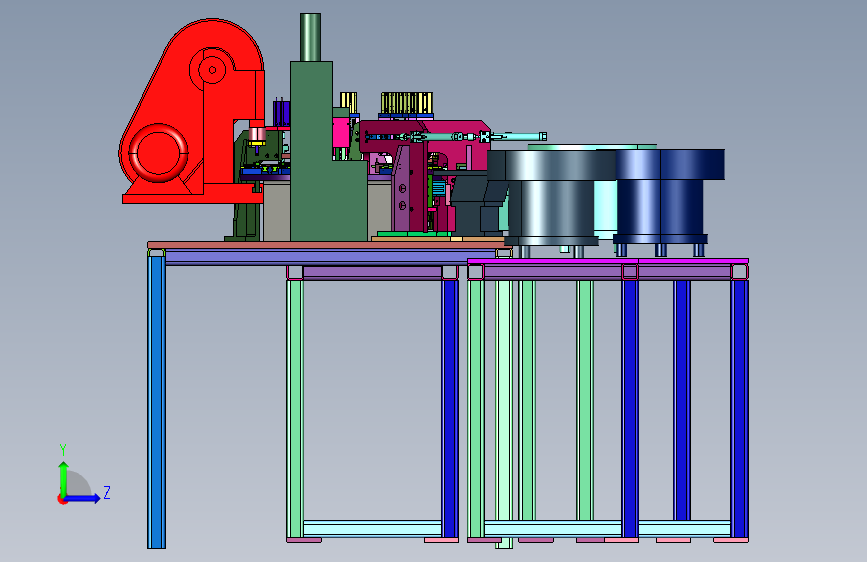The height and width of the screenshot is (562, 867).
Task: Select the wide yellow comb-shaped connector
Action: [x=406, y=103]
